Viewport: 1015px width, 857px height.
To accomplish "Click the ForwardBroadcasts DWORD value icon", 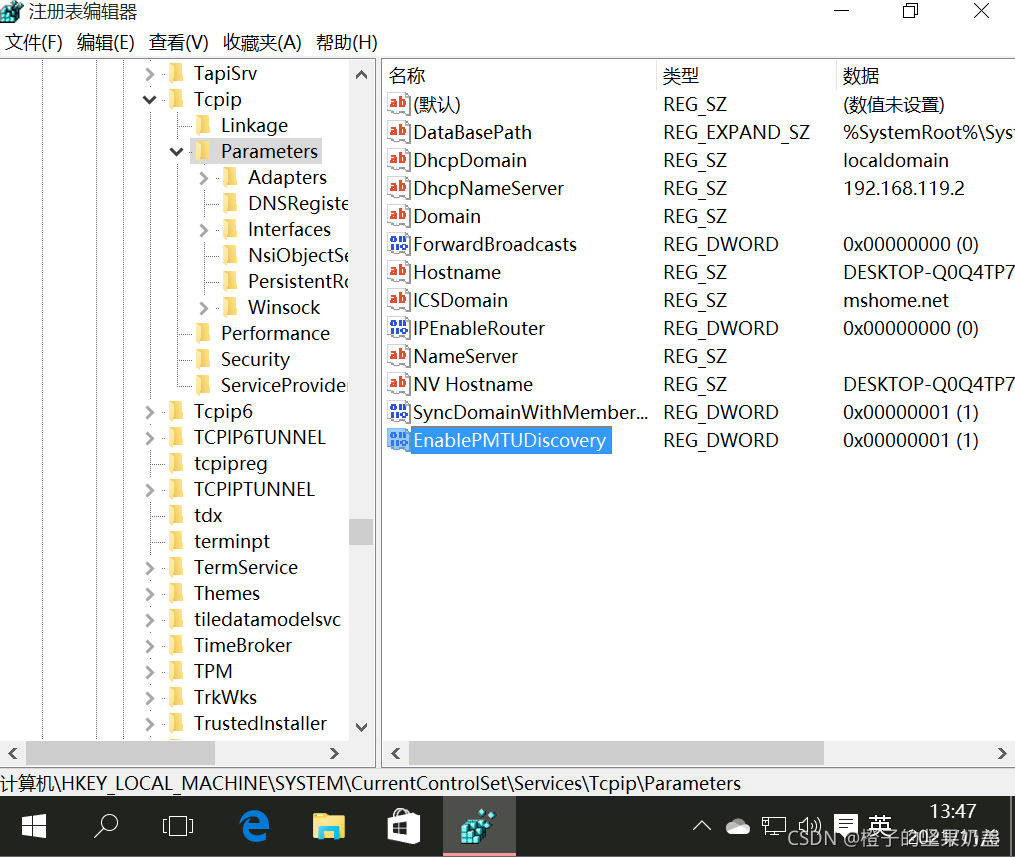I will (x=398, y=243).
